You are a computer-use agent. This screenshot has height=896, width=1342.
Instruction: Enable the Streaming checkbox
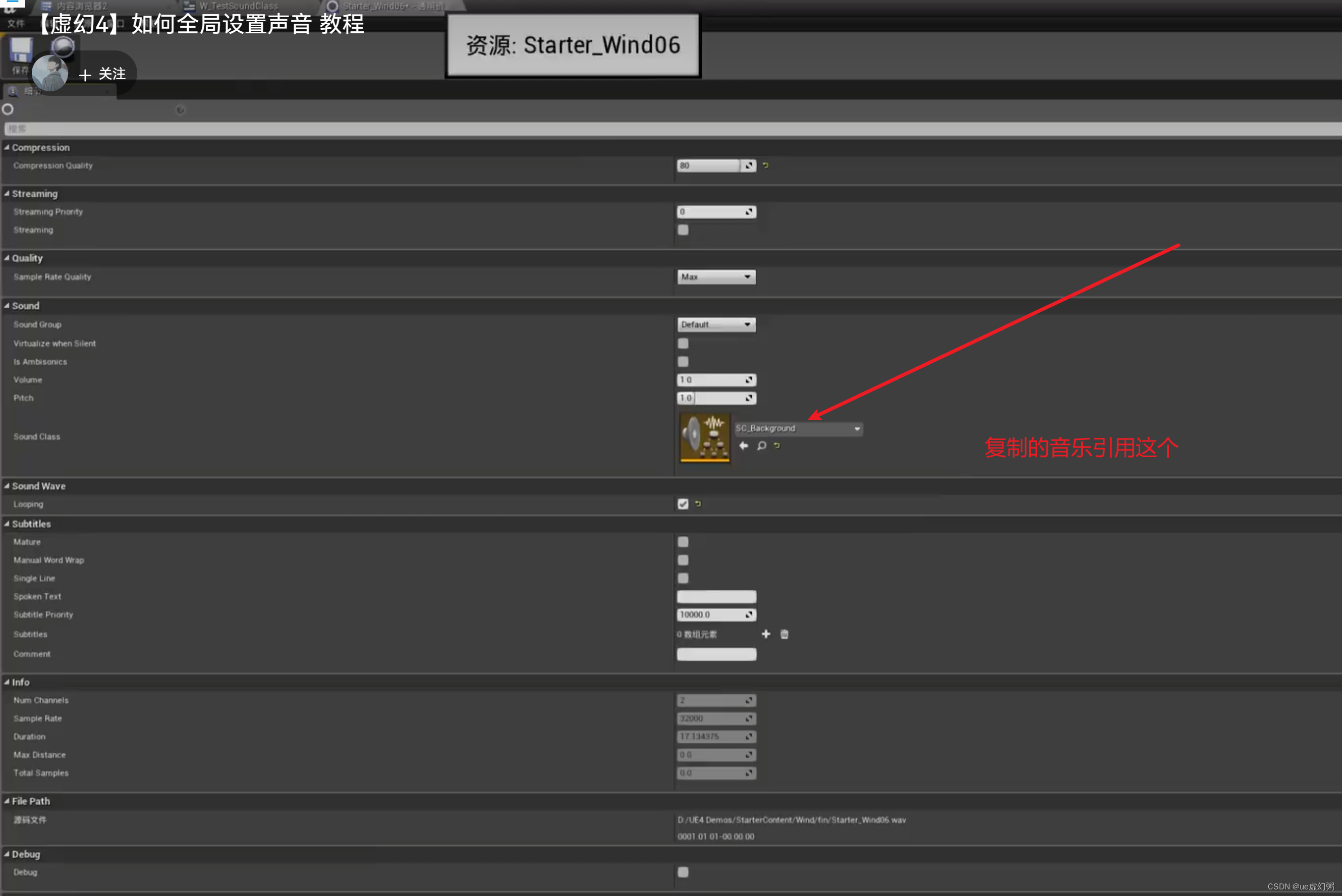683,230
